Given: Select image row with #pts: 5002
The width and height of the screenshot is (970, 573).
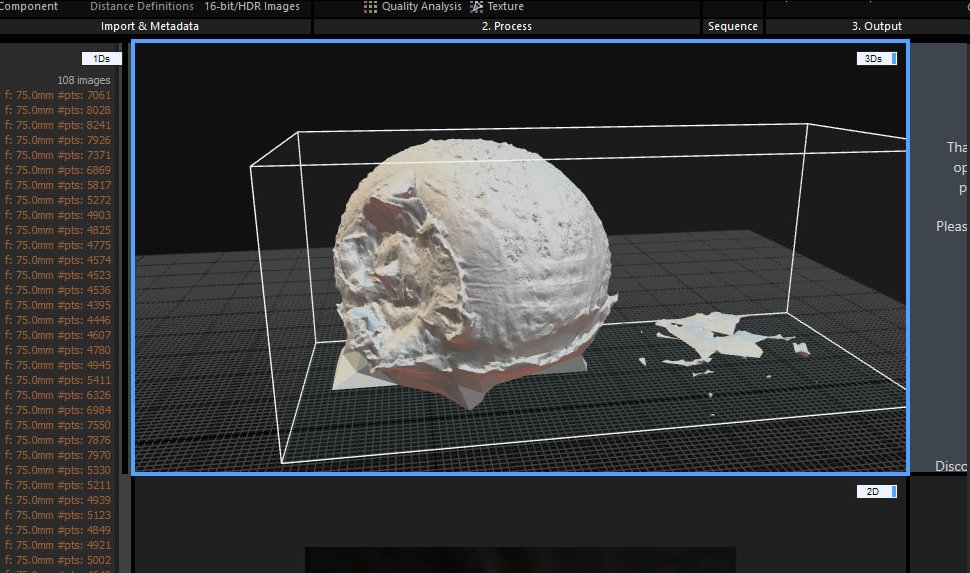Looking at the screenshot, I should click(x=58, y=560).
